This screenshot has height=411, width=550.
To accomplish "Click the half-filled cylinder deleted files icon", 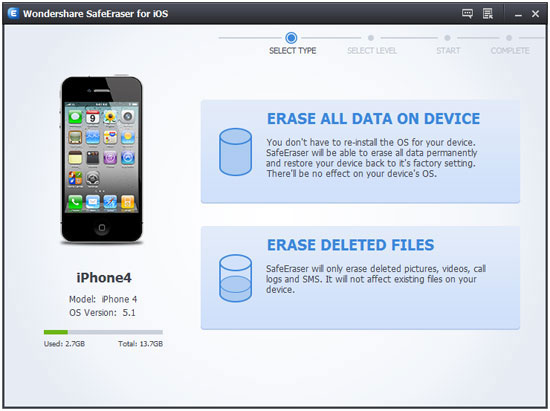I will [235, 278].
